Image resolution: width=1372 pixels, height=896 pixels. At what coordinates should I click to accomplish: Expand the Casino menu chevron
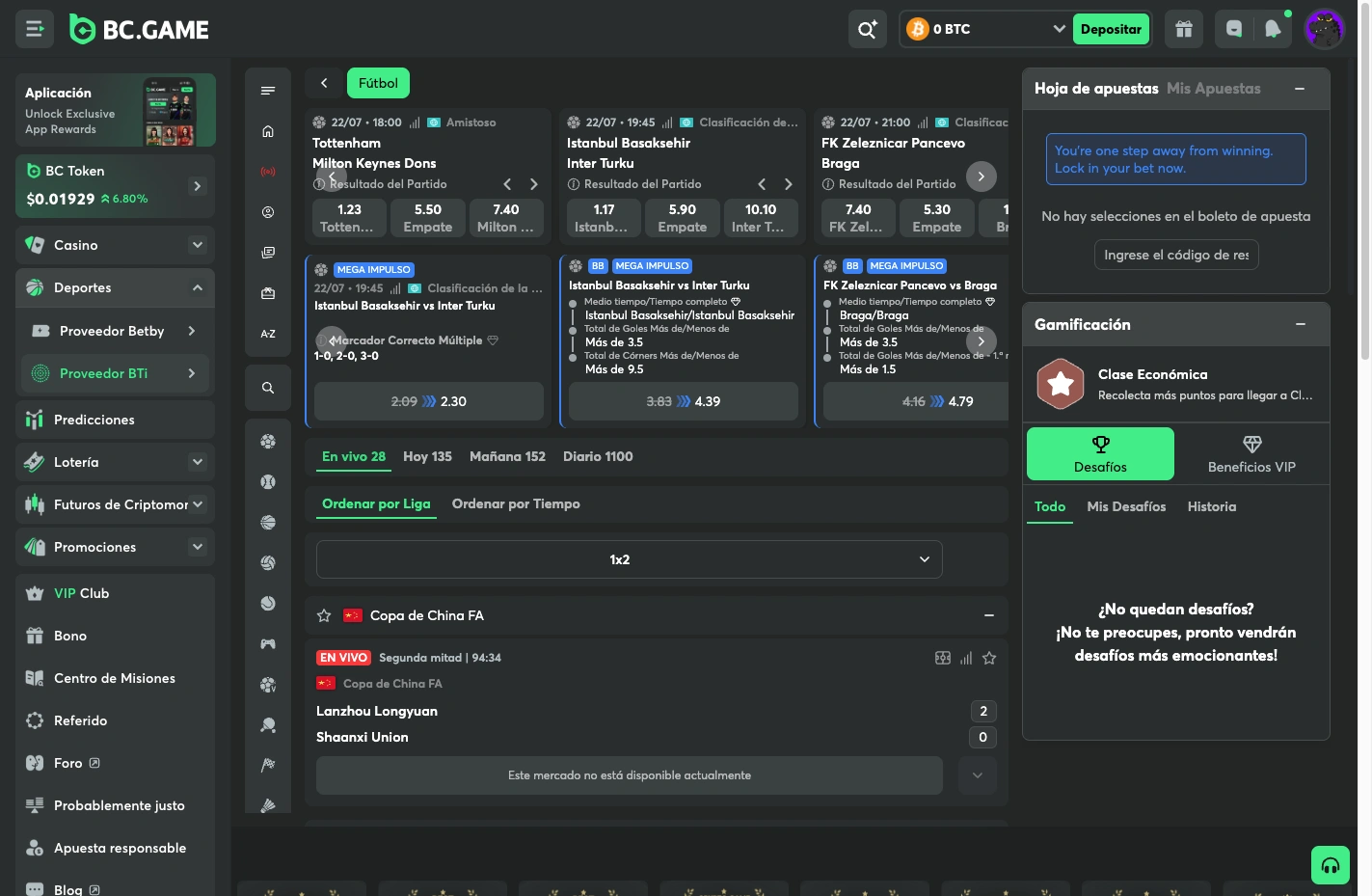pyautogui.click(x=198, y=245)
